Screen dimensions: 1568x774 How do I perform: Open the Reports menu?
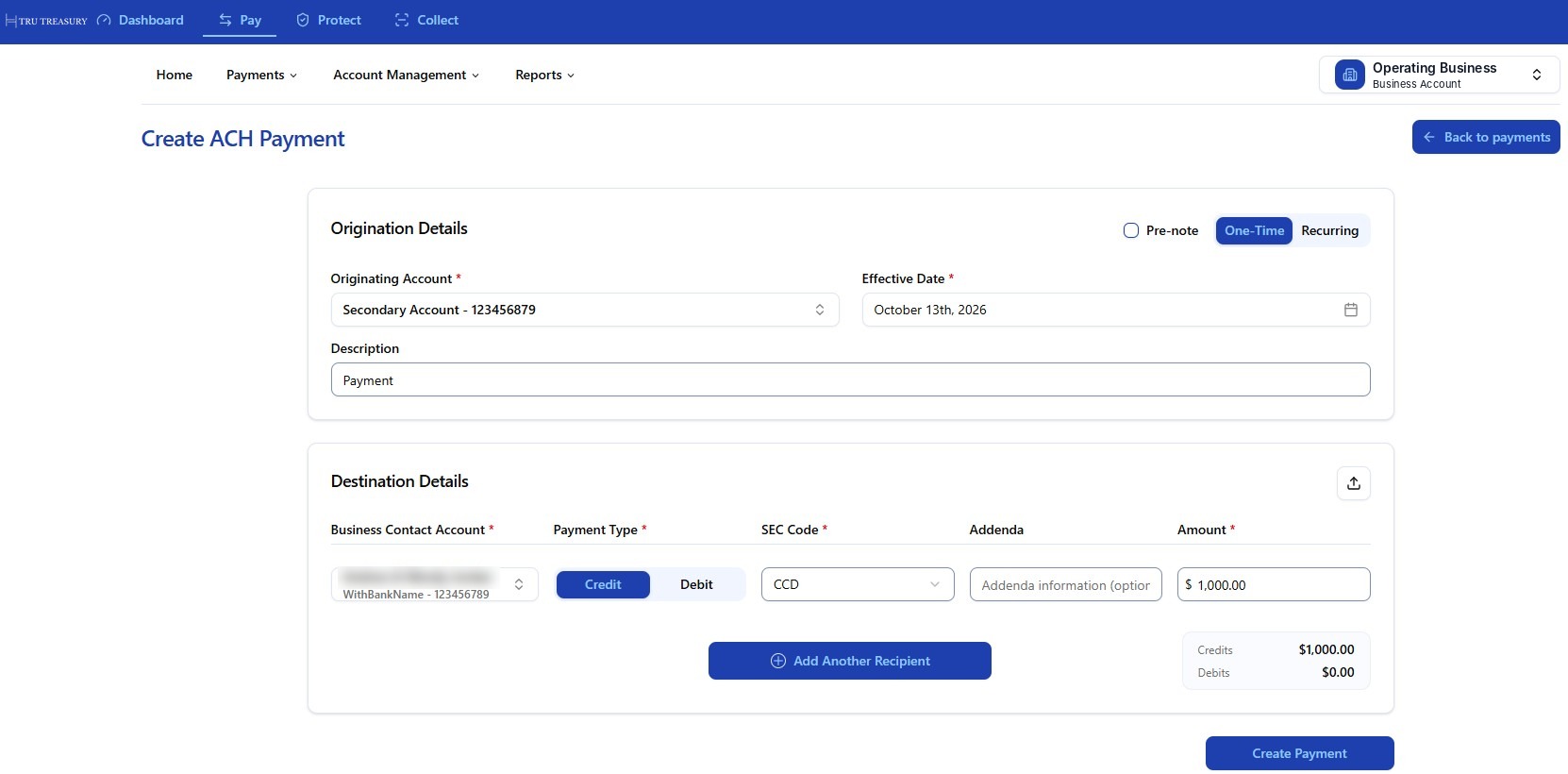pyautogui.click(x=544, y=75)
